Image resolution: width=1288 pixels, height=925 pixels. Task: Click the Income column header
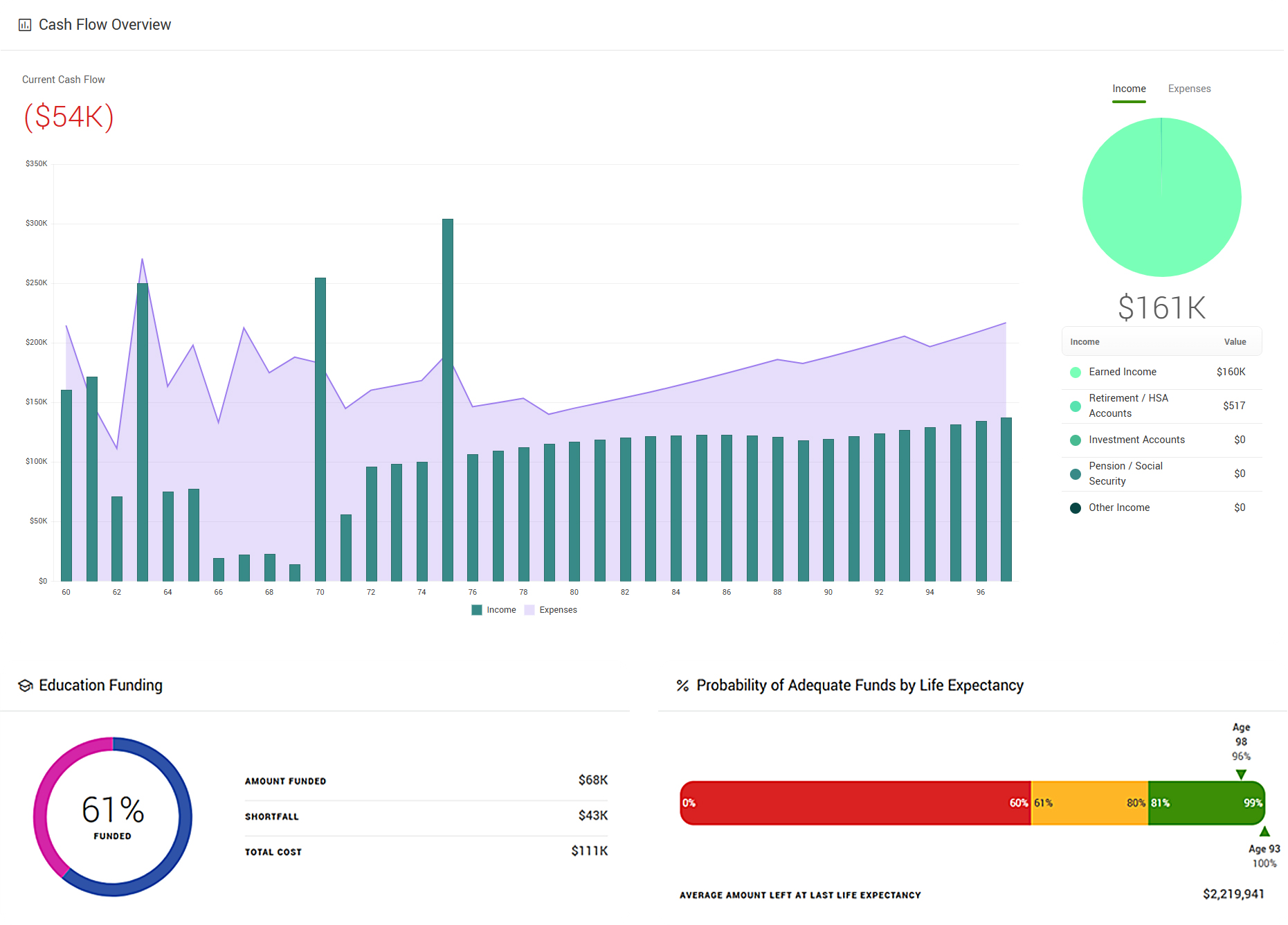point(1085,342)
